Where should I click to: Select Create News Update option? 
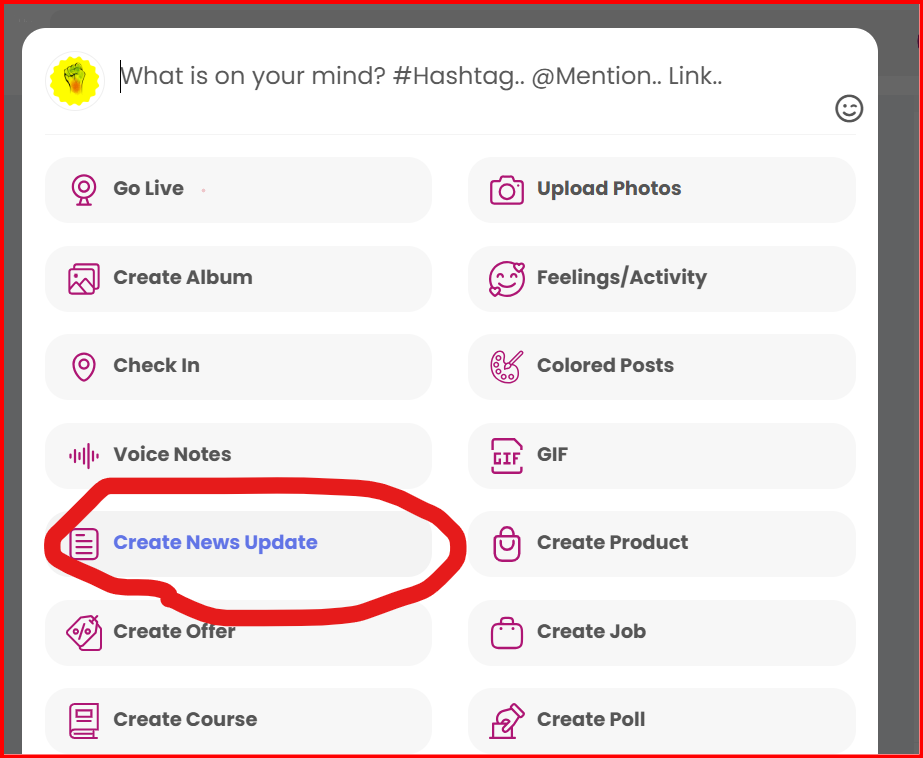(238, 544)
